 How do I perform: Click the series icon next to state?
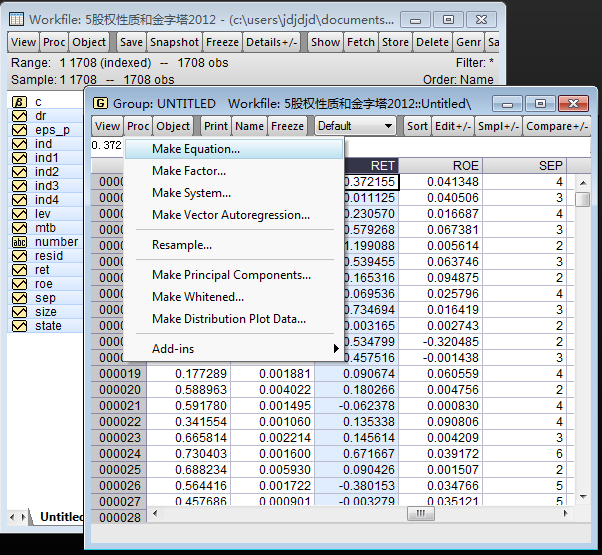[19, 326]
